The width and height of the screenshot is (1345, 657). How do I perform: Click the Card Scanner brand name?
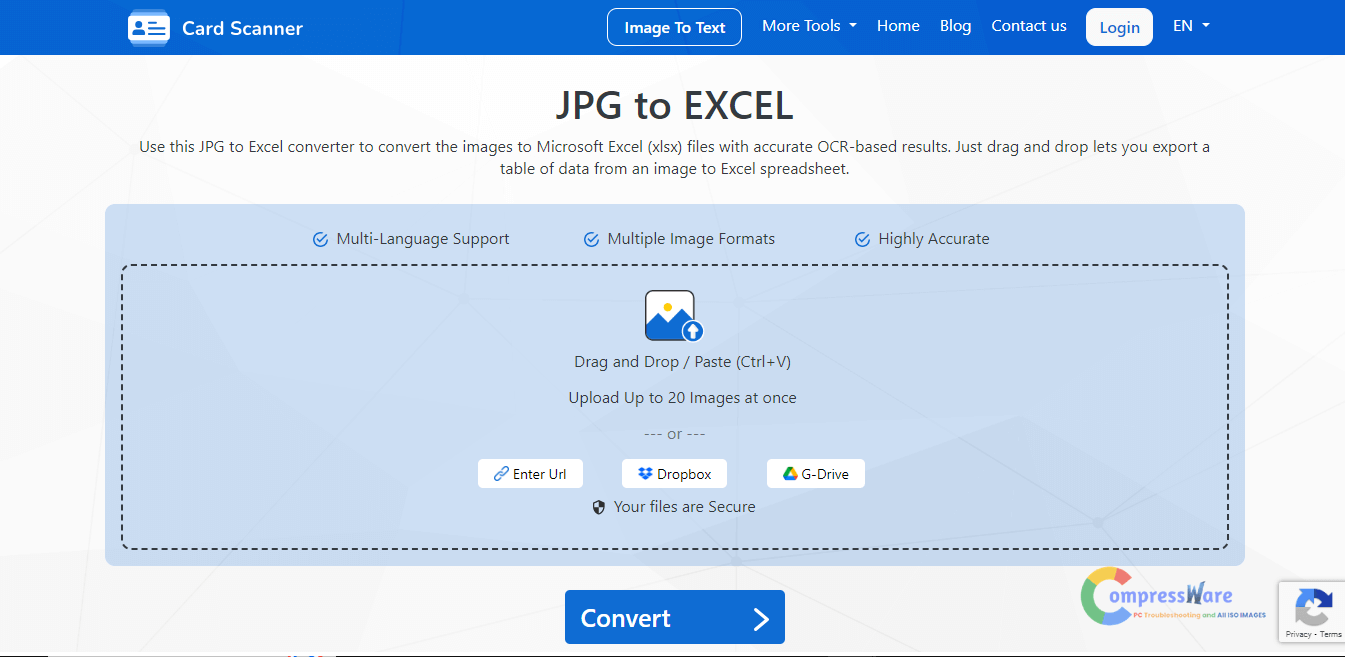(242, 28)
